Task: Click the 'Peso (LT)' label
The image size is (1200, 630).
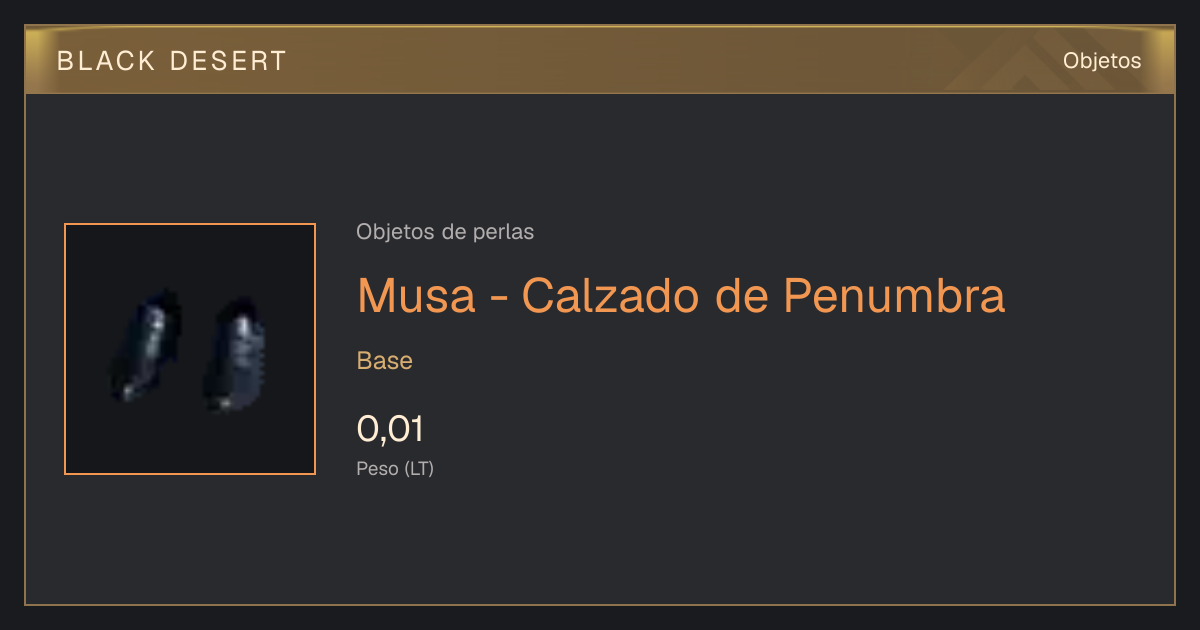Action: [x=395, y=468]
